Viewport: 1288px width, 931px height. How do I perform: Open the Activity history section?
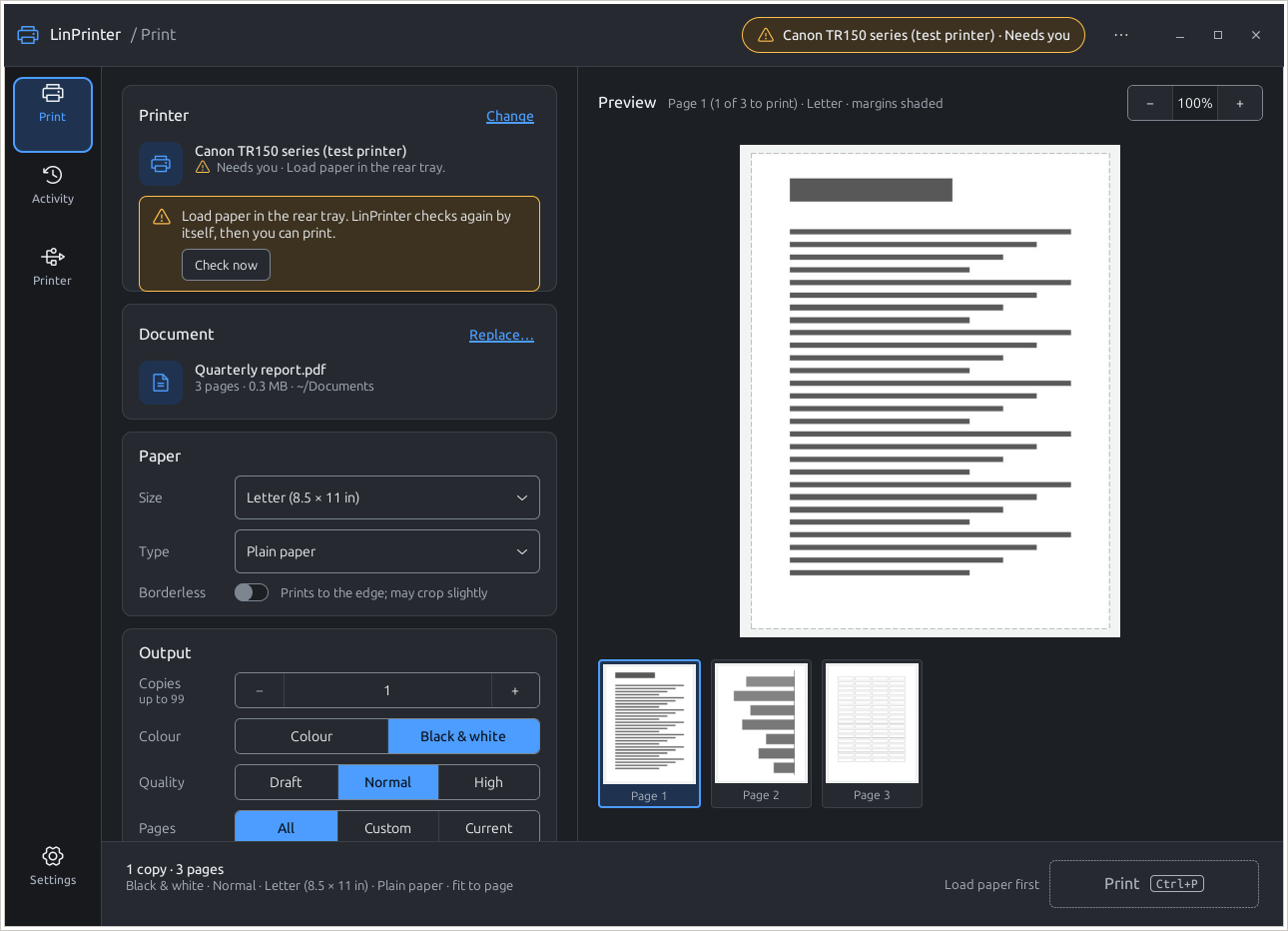[x=53, y=186]
